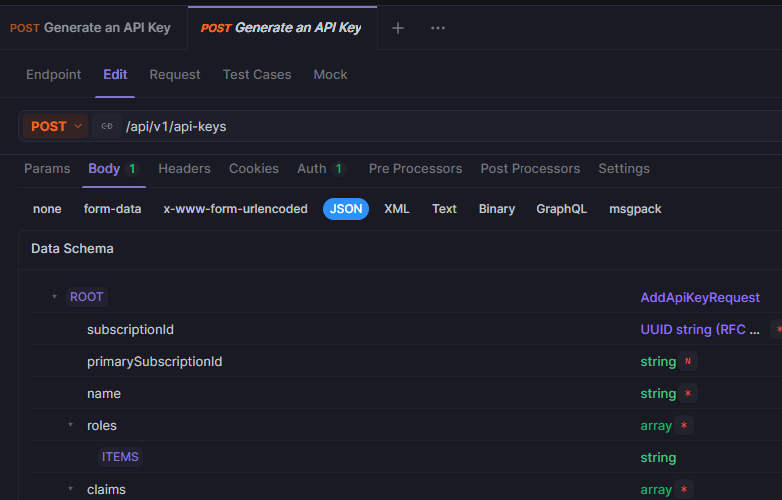Viewport: 782px width, 500px height.
Task: Switch to the Test Cases tab
Action: click(257, 75)
